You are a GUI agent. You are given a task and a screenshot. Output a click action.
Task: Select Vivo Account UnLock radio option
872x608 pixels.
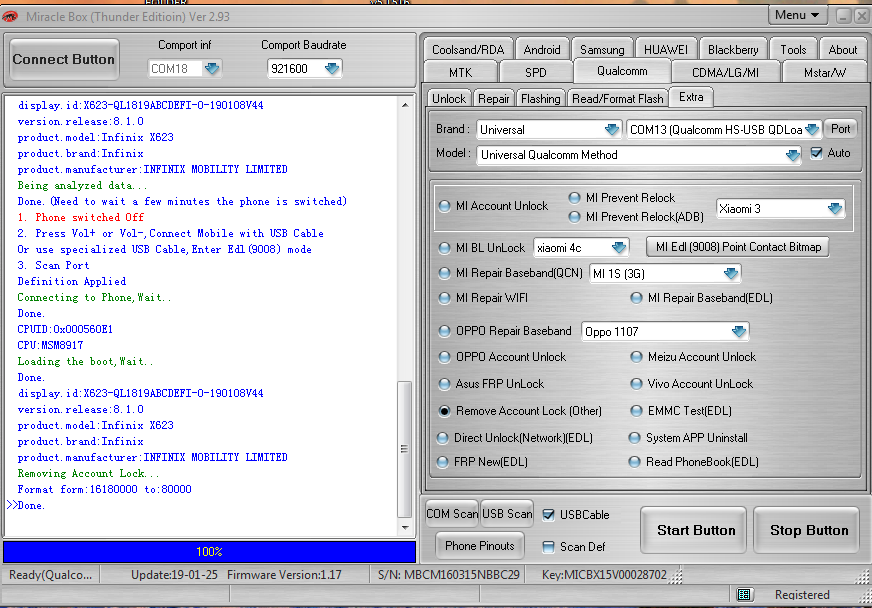point(636,384)
